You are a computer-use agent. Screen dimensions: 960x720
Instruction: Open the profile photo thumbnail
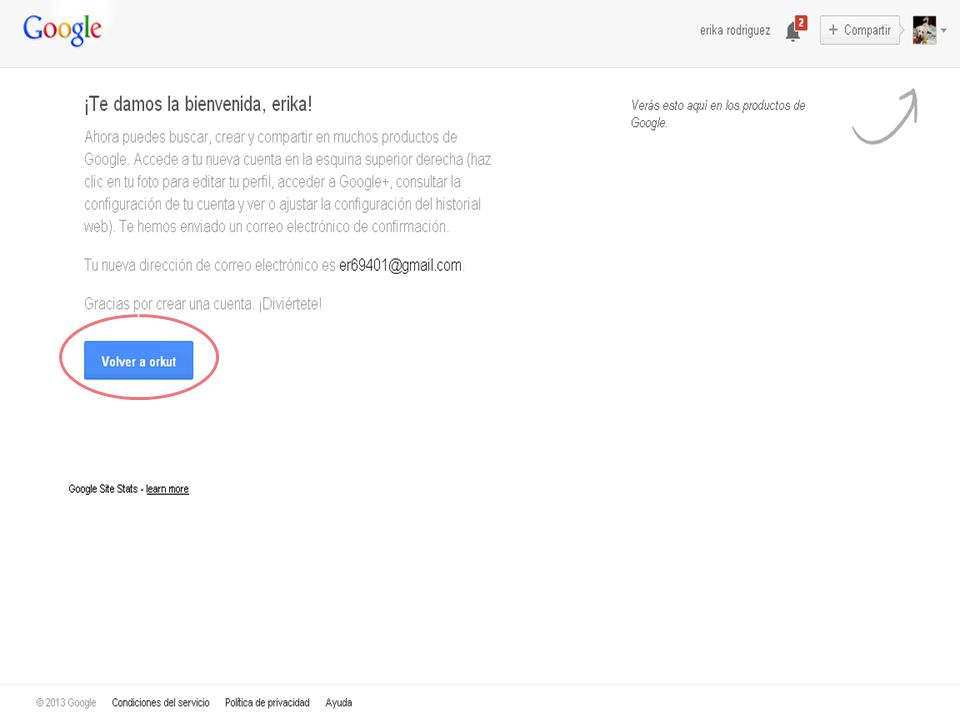click(x=924, y=30)
